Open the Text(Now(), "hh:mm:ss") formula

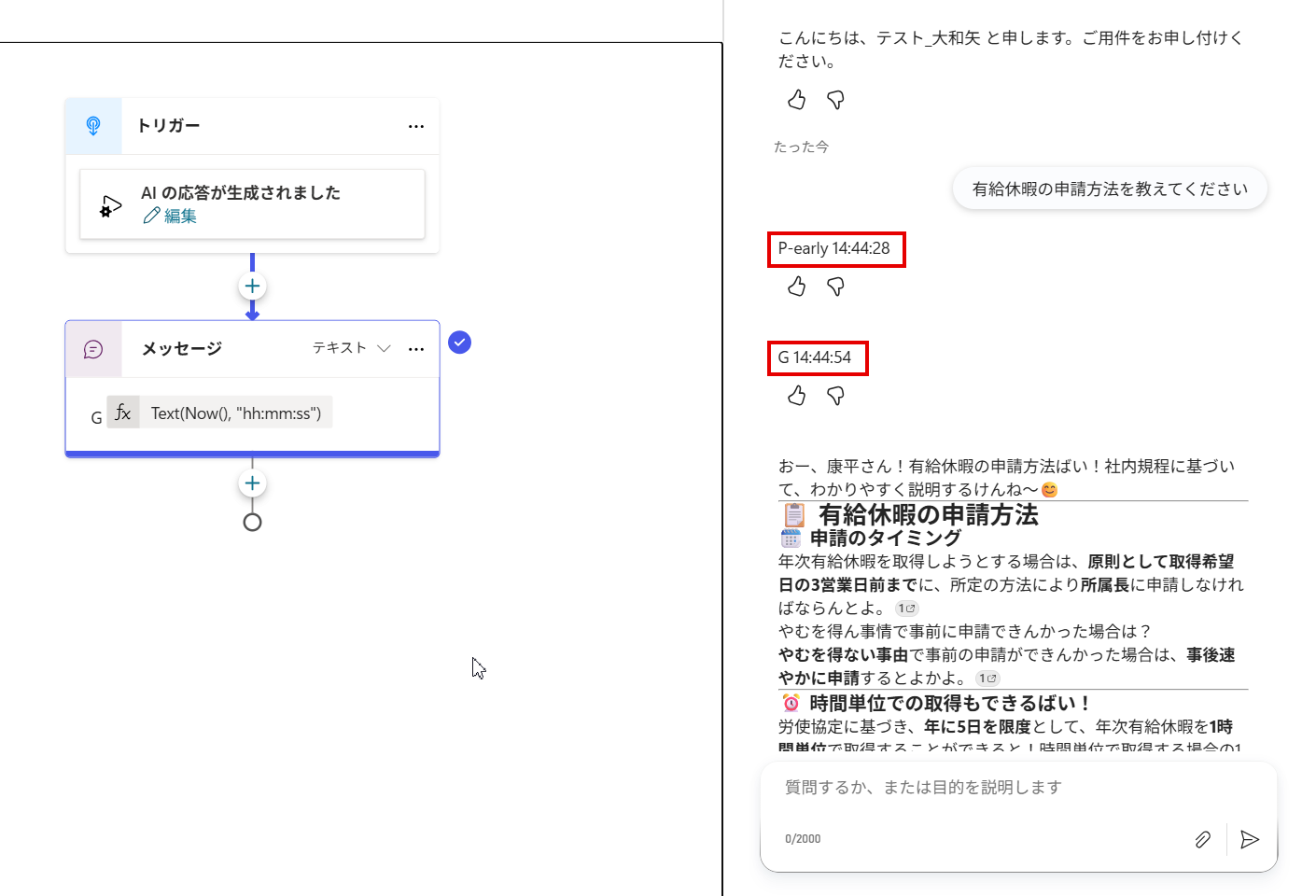pyautogui.click(x=236, y=413)
